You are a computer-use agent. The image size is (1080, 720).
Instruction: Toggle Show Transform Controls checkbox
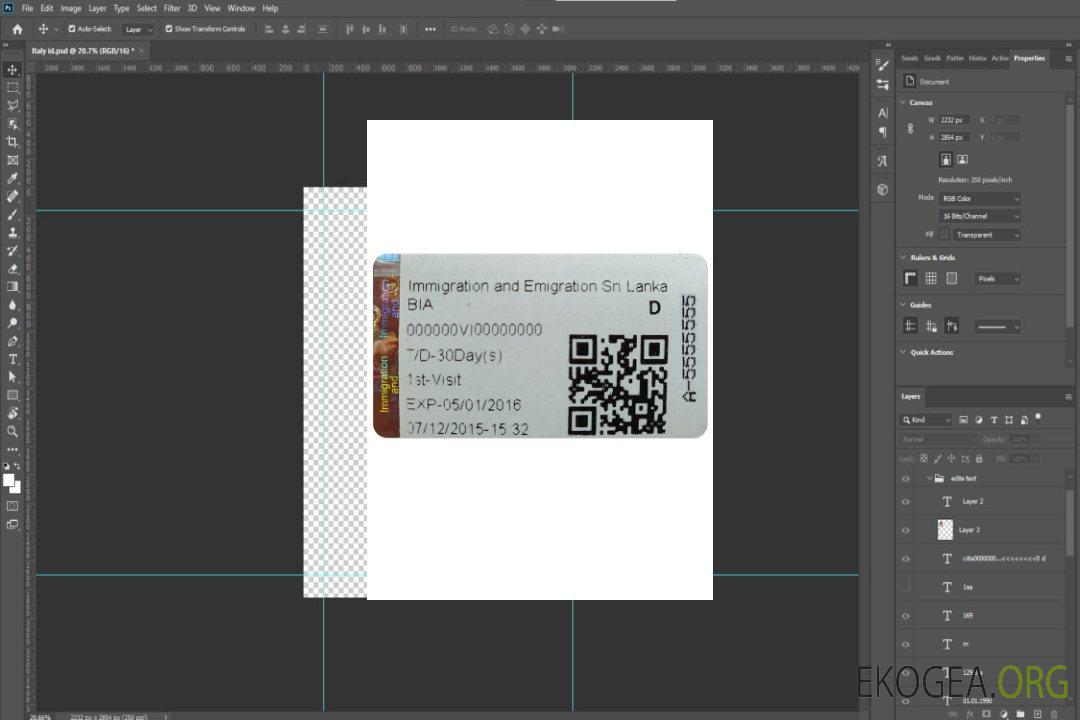pos(169,29)
